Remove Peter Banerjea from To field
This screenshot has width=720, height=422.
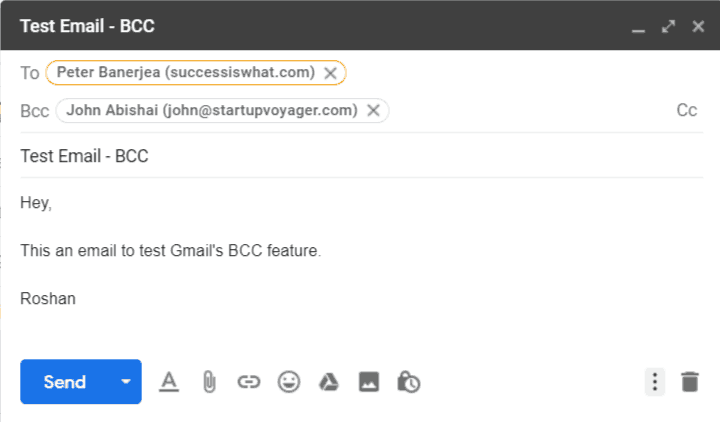(331, 73)
